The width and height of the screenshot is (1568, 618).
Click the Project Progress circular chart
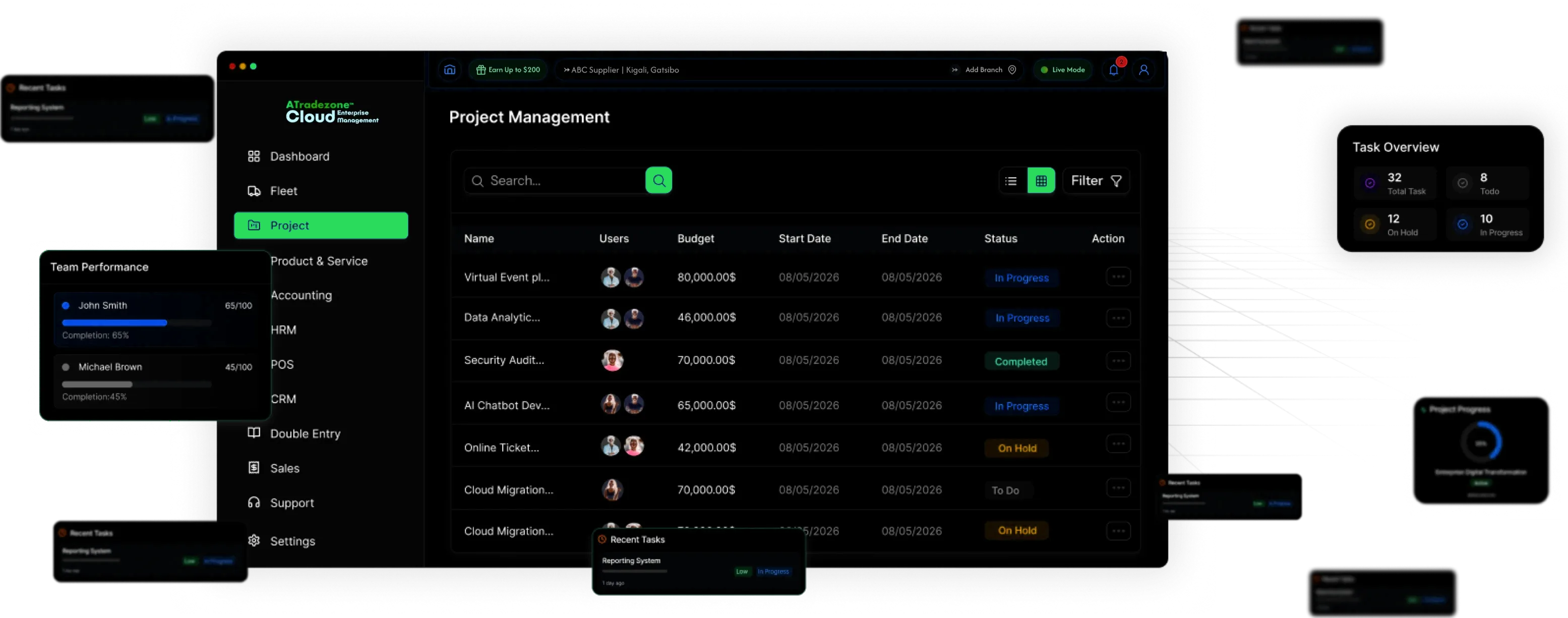(1481, 442)
